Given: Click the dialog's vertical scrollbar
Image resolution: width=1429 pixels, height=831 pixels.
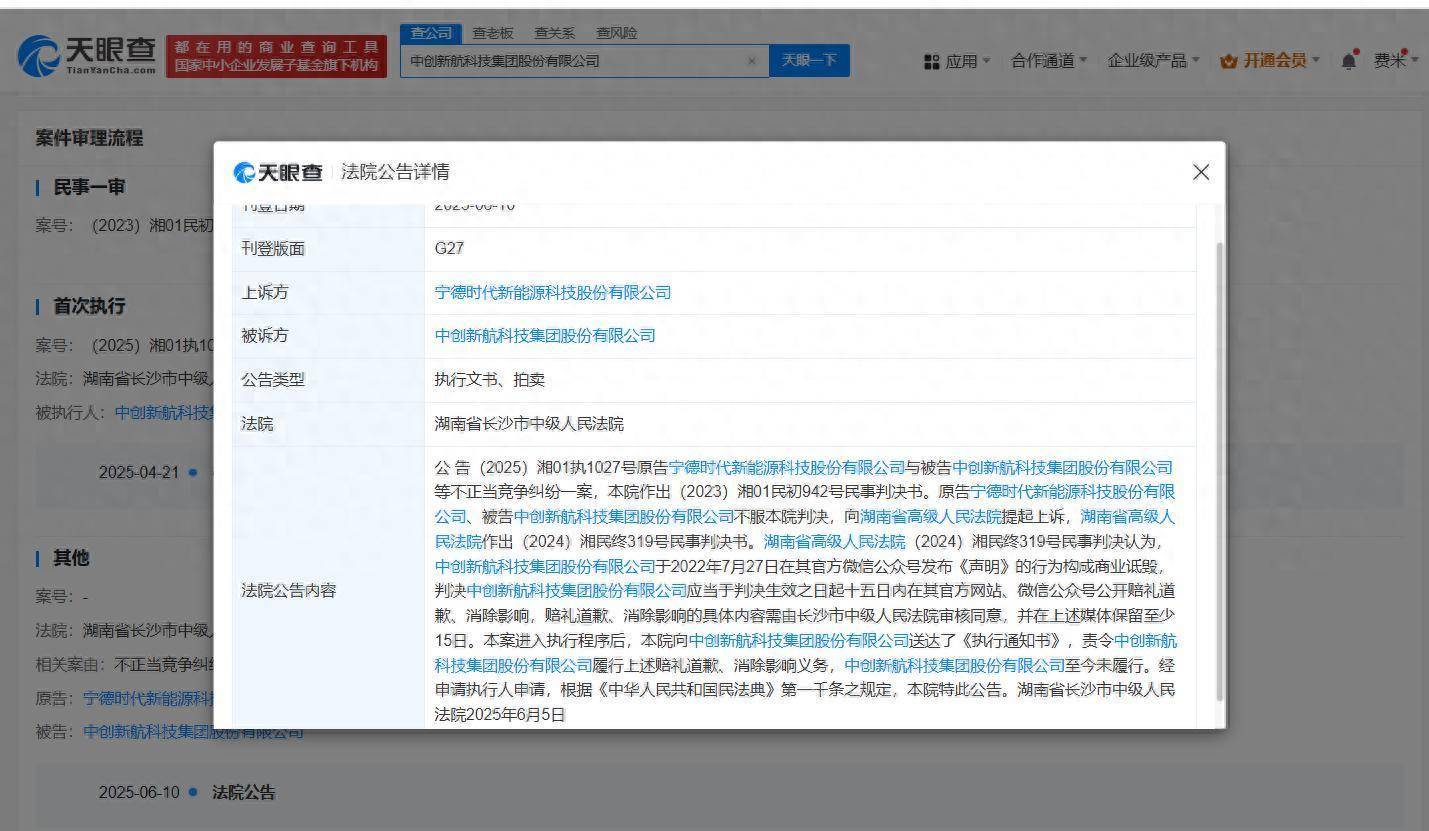Looking at the screenshot, I should [x=1217, y=470].
